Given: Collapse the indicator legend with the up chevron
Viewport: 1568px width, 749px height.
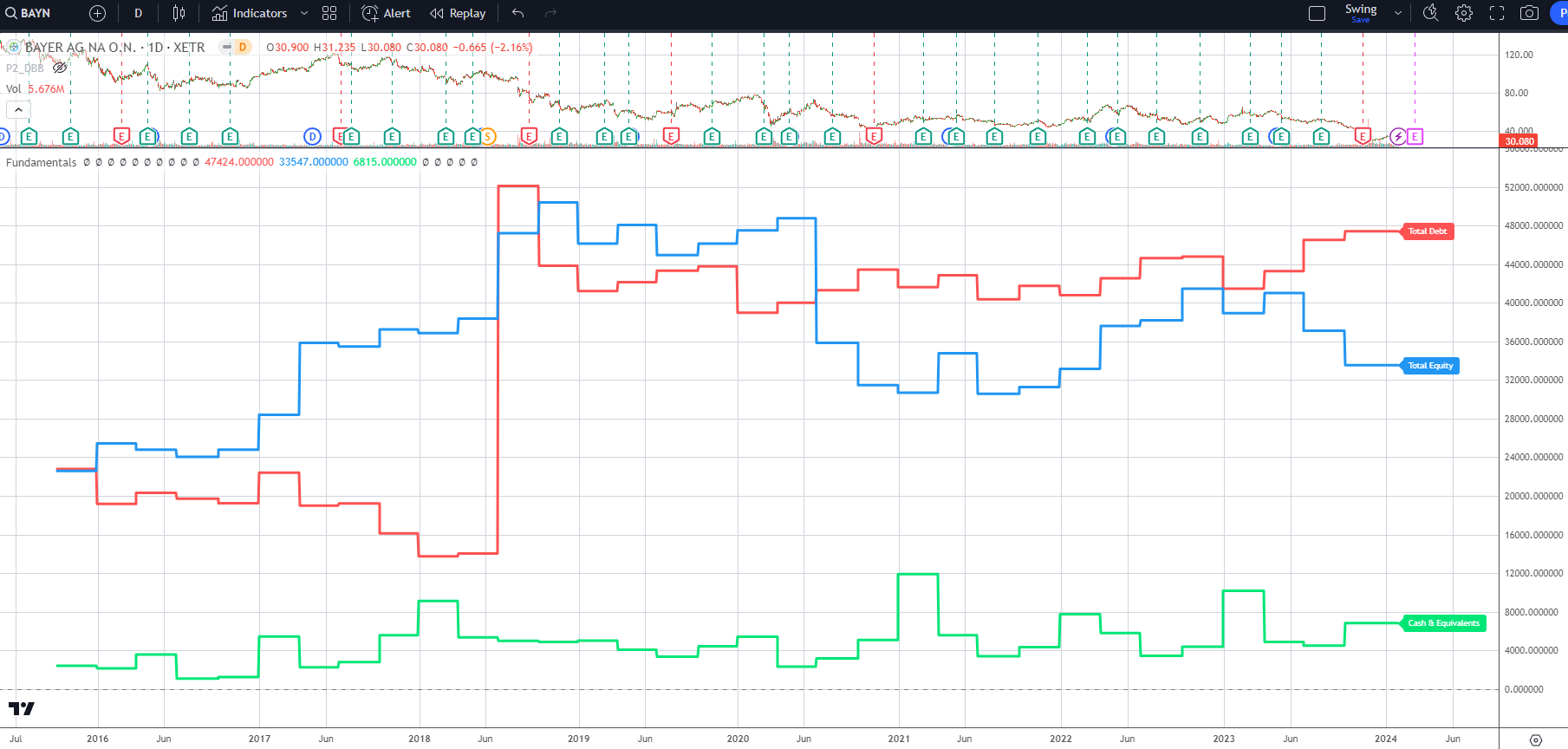Looking at the screenshot, I should pyautogui.click(x=18, y=110).
